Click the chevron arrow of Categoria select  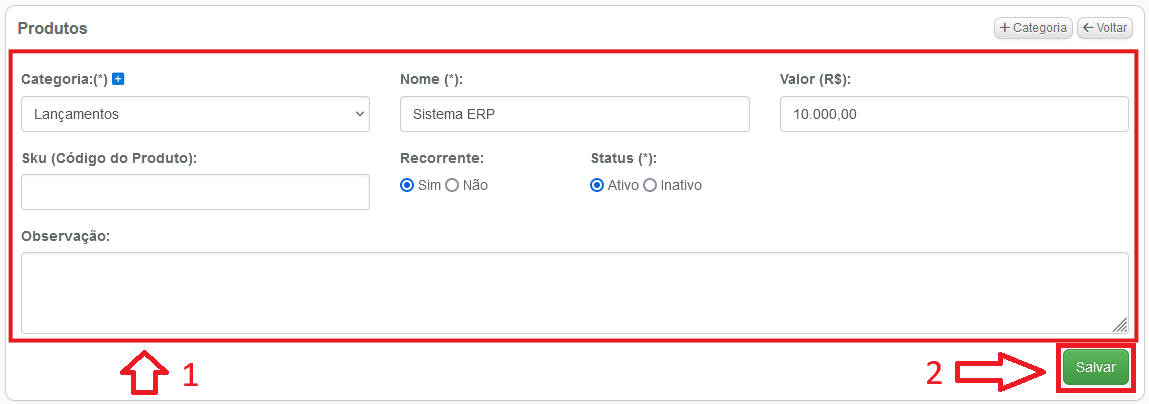coord(359,114)
